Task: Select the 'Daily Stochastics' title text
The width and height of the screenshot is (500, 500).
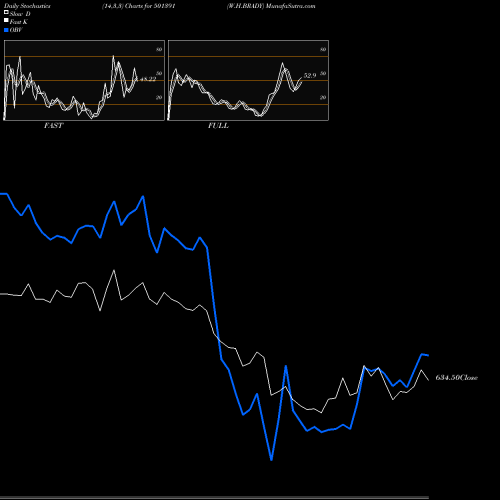Action: click(x=27, y=6)
